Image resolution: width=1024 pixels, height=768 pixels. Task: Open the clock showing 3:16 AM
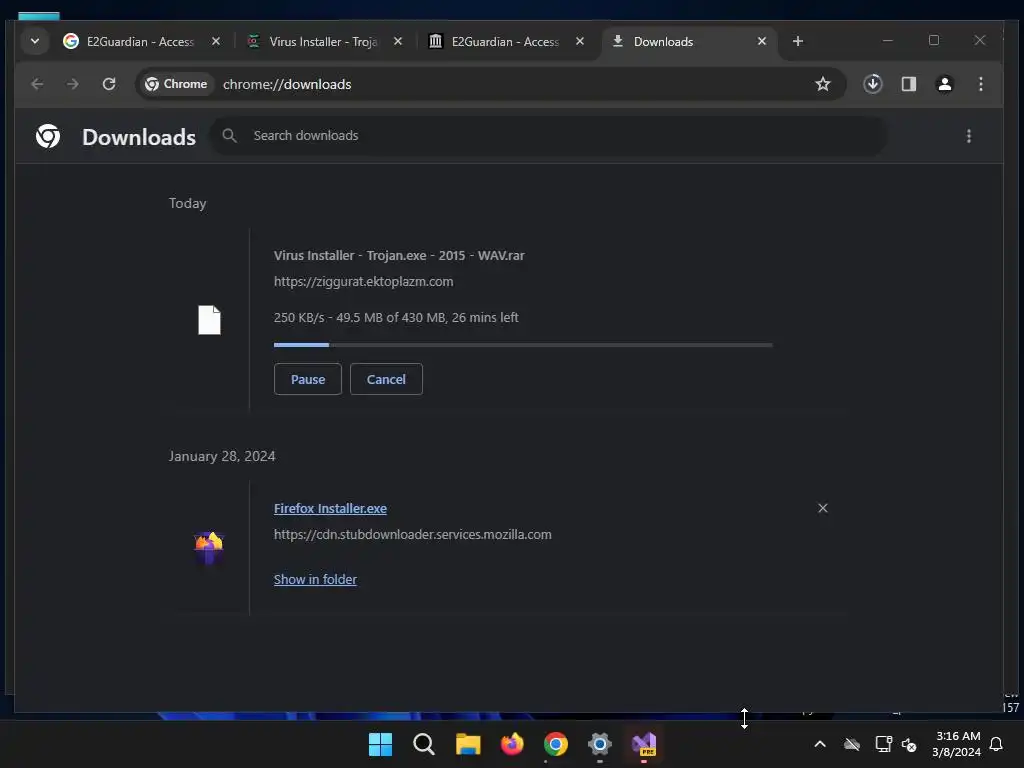(x=957, y=744)
